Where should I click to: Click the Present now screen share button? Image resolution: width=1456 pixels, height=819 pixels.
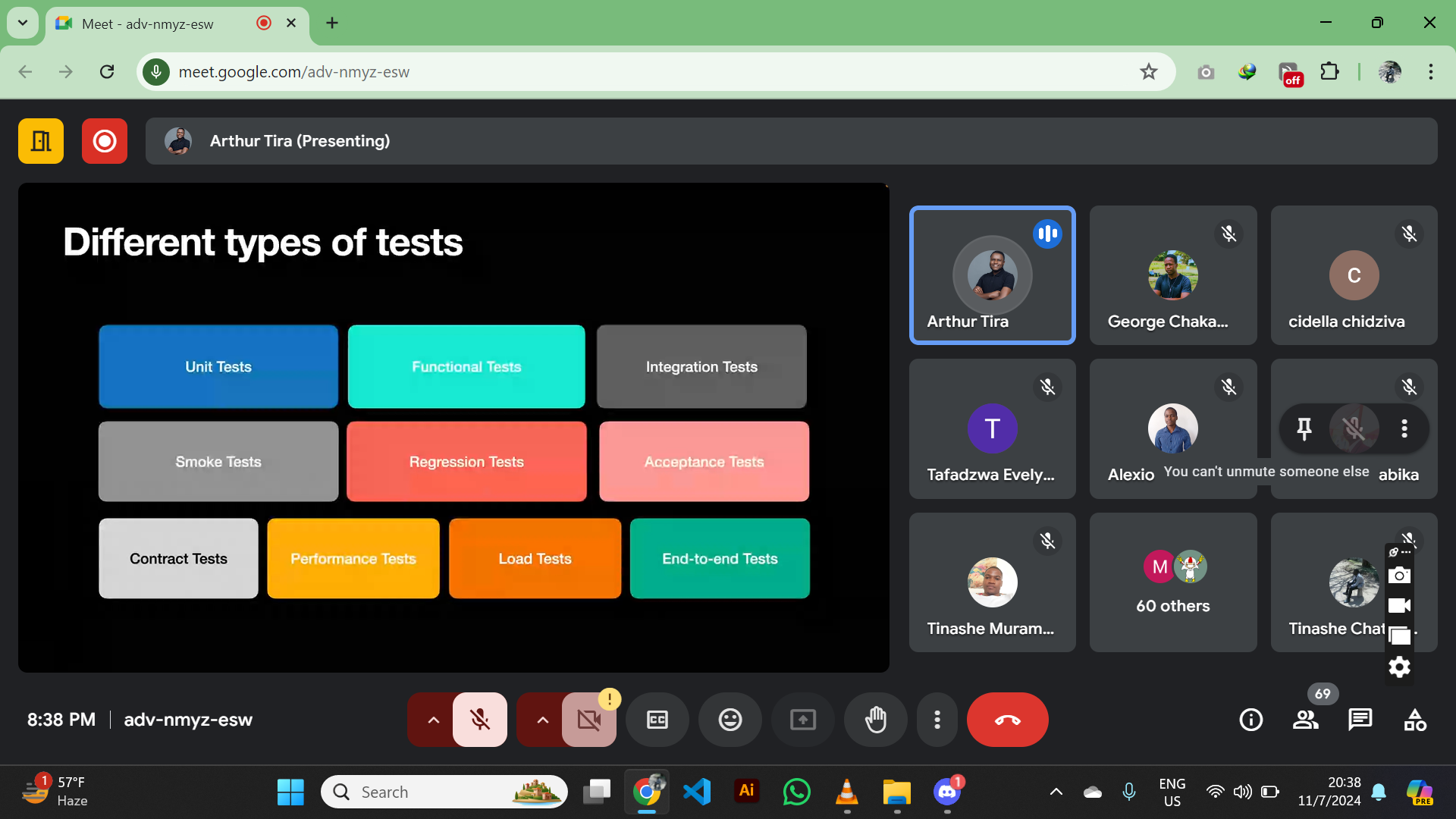pyautogui.click(x=802, y=720)
